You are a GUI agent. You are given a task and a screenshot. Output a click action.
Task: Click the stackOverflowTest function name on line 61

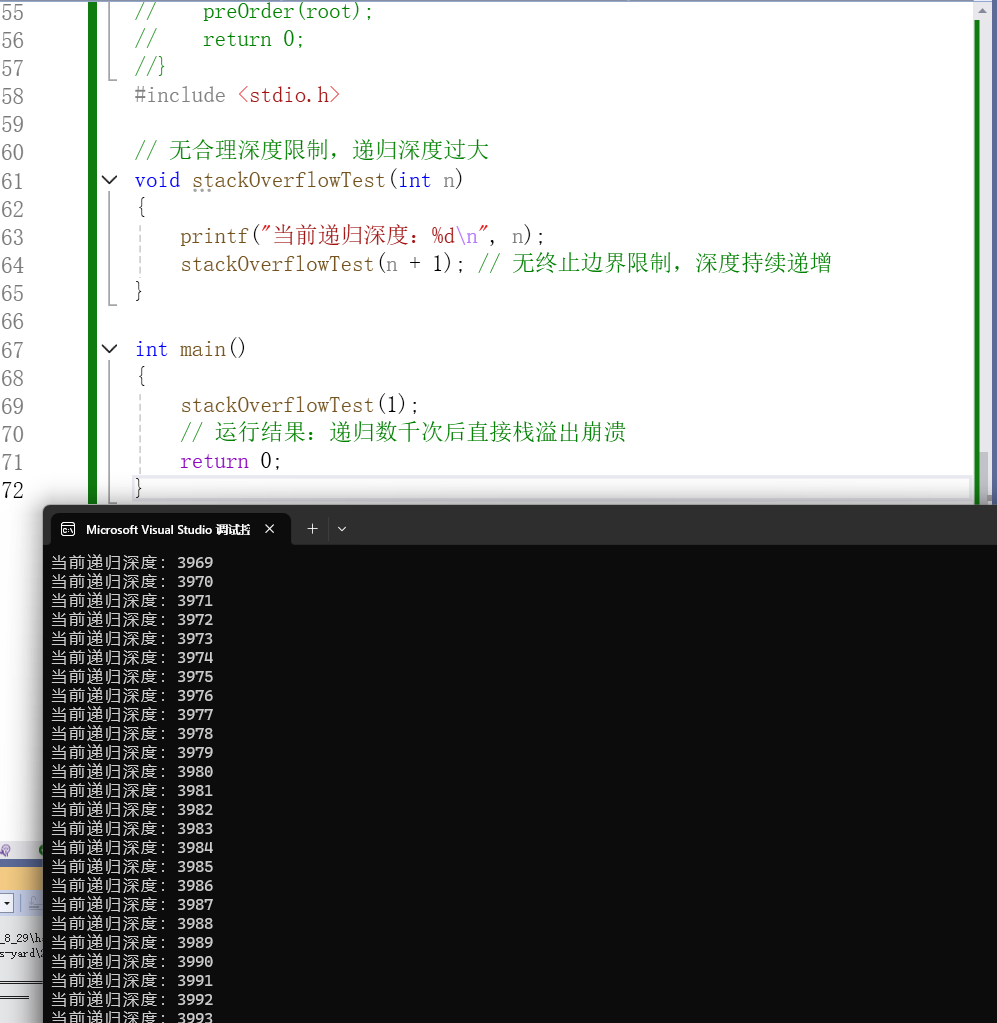click(288, 179)
